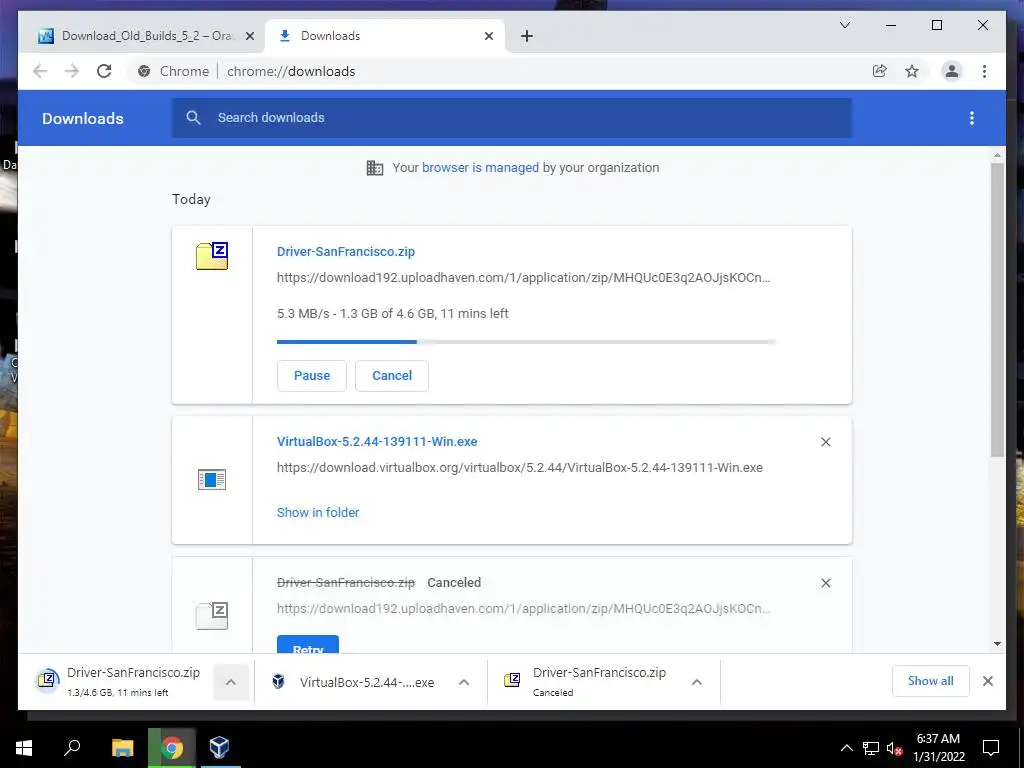Click the browser forward arrow
This screenshot has width=1024, height=768.
(x=72, y=71)
